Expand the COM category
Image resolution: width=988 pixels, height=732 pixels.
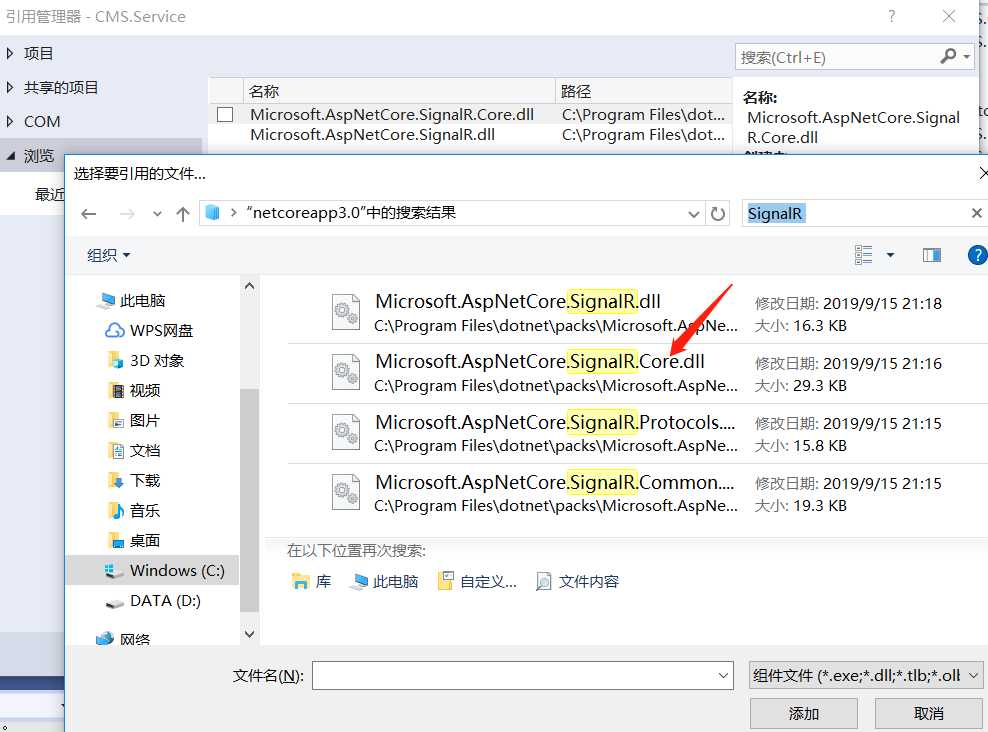click(x=10, y=122)
